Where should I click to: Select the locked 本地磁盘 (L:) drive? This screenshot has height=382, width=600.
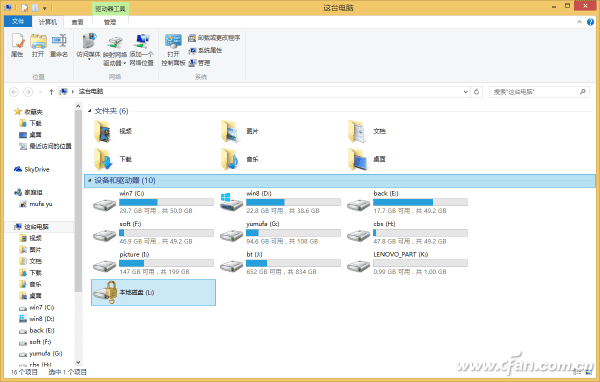153,292
